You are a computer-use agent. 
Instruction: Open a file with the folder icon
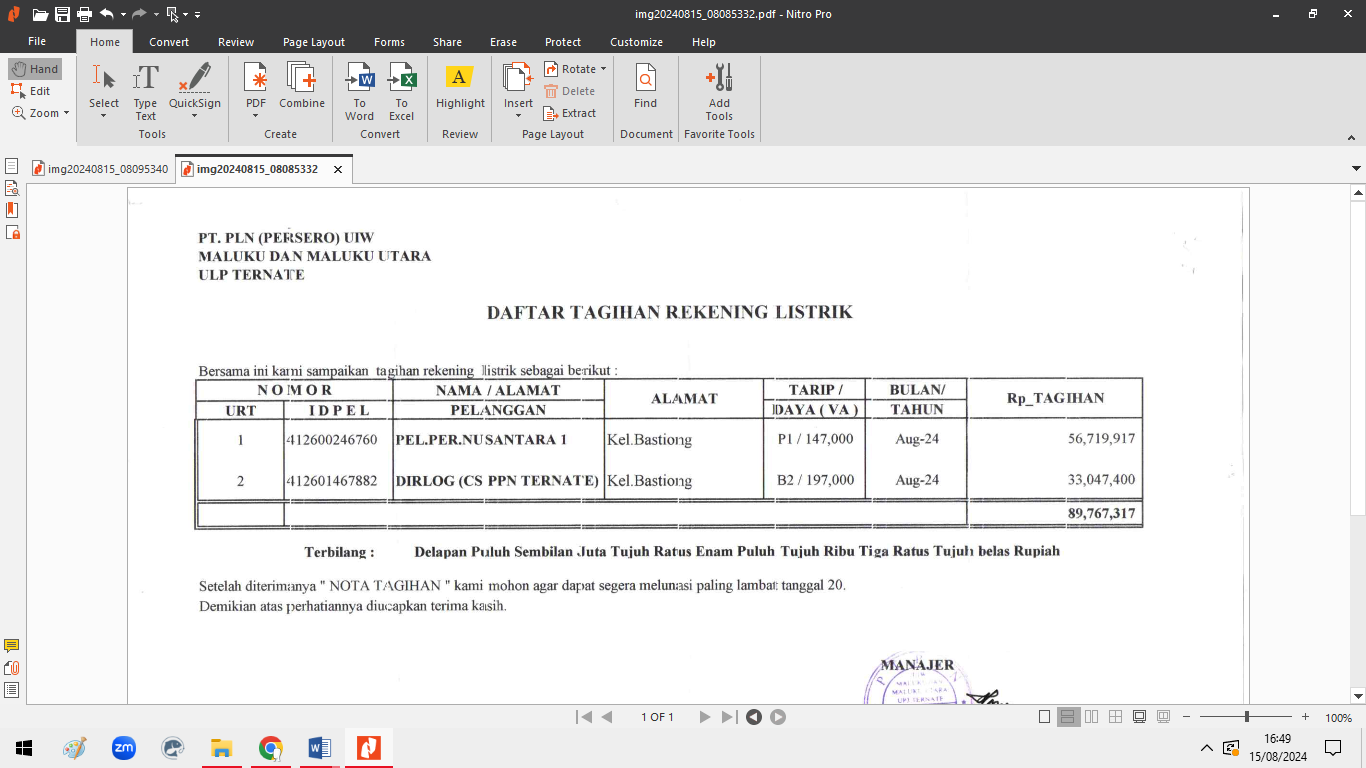40,14
